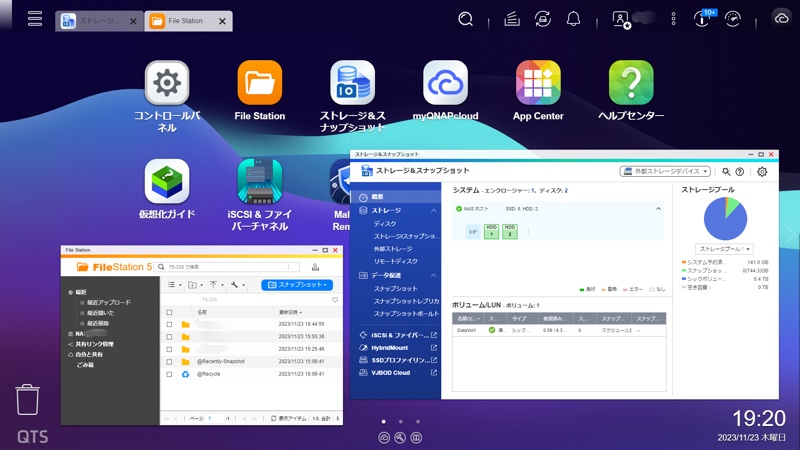Select スナップショットレプリカ in sidebar
Screen dimensions: 800x450
(406, 301)
